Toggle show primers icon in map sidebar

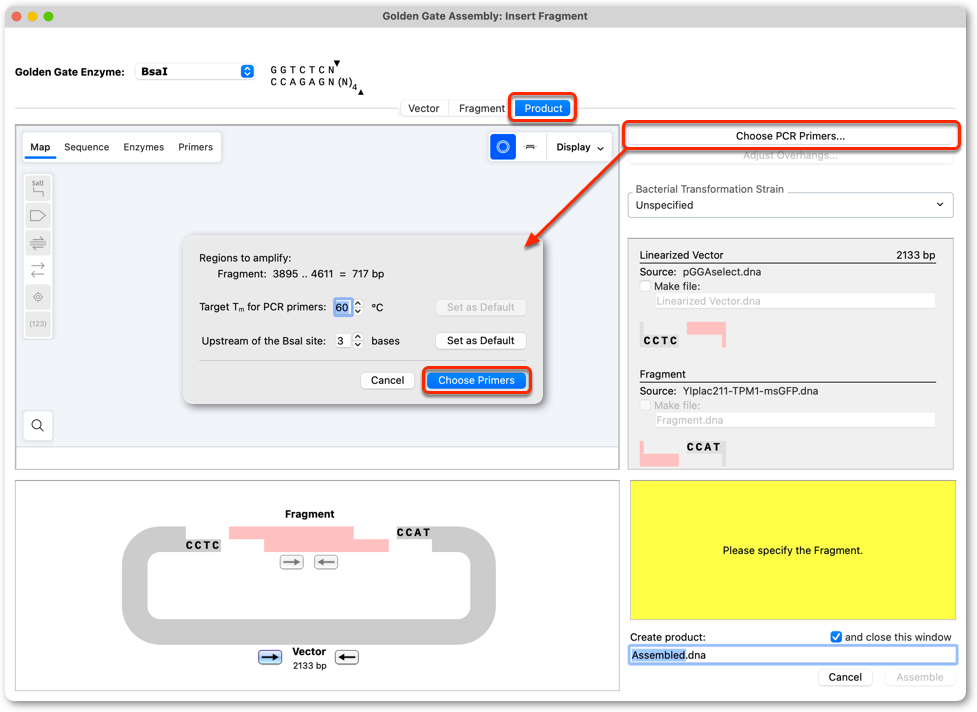38,243
